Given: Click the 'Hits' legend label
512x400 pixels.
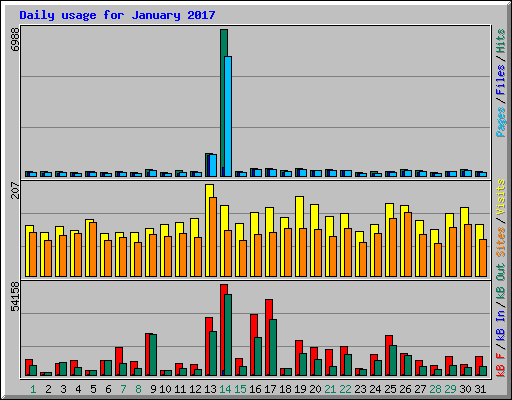Looking at the screenshot, I should tap(500, 41).
